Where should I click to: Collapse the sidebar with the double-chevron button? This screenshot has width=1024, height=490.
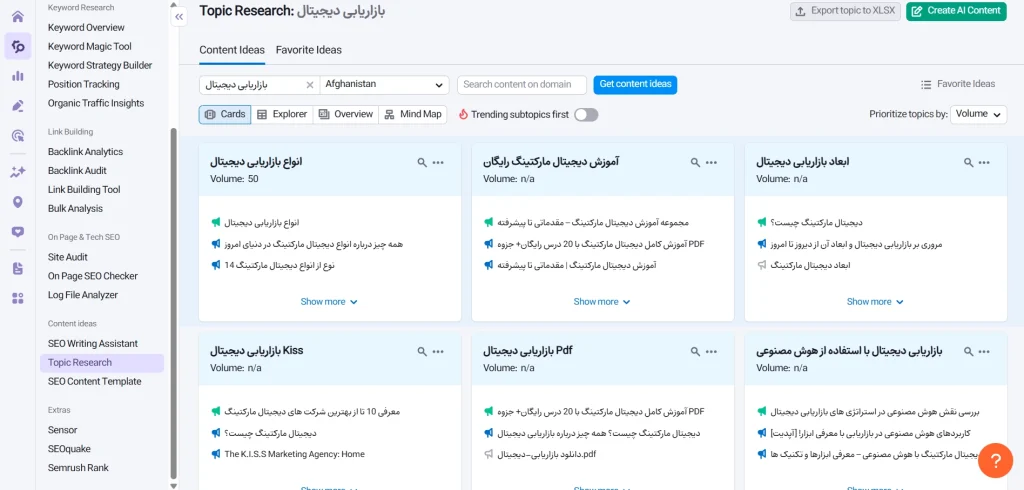point(179,17)
